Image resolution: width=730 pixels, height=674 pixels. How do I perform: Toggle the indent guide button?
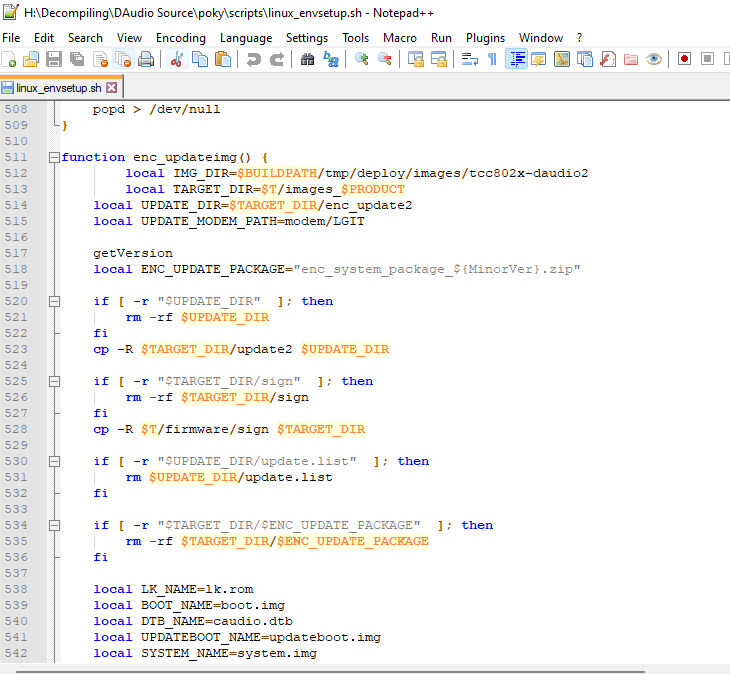pyautogui.click(x=516, y=60)
